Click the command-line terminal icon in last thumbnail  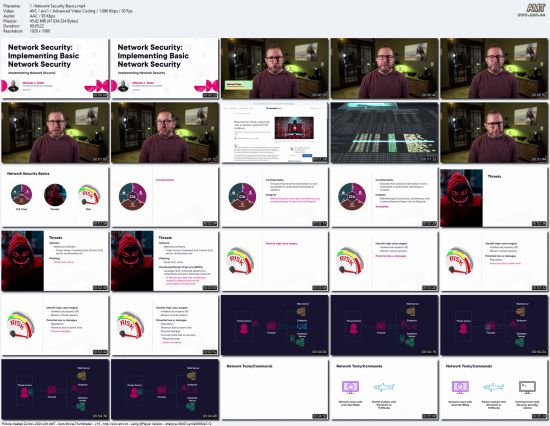527,388
